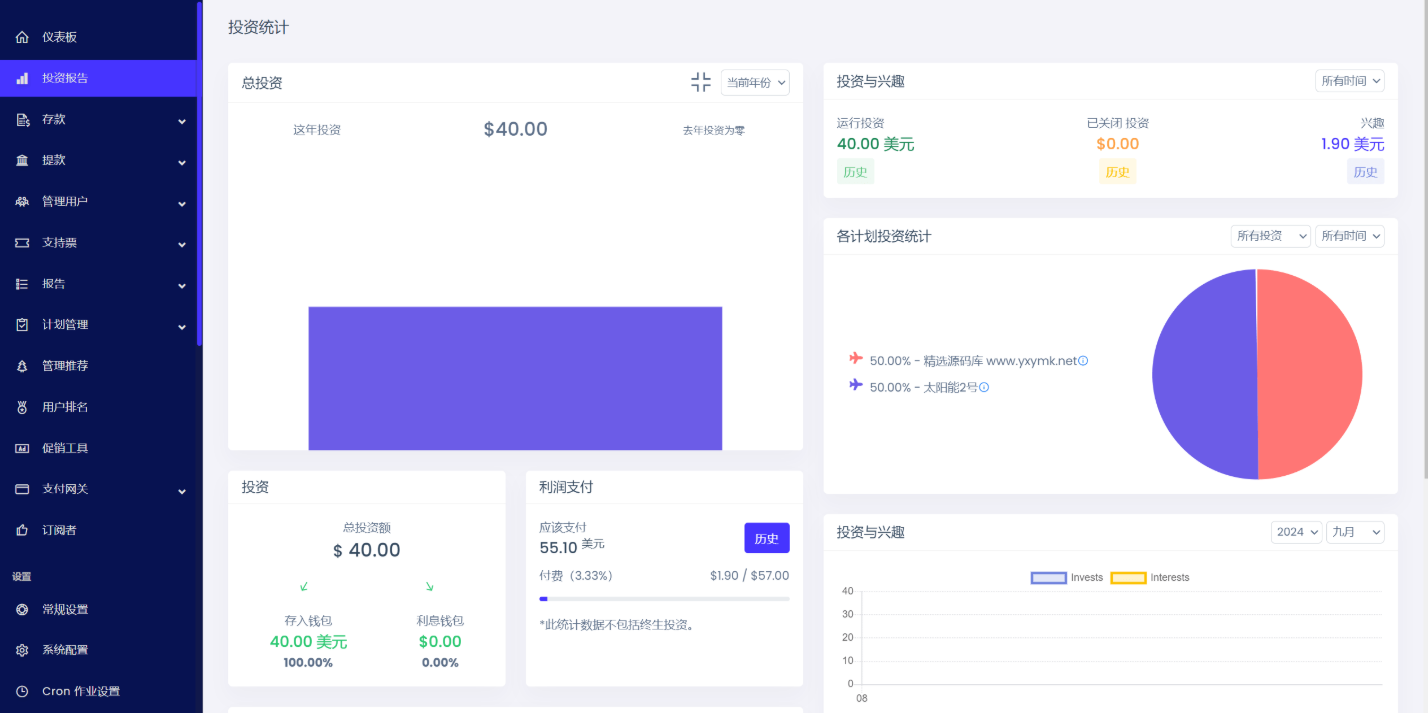Click the lifebuoy icon beside 常规设置
The image size is (1428, 713).
pyautogui.click(x=22, y=610)
